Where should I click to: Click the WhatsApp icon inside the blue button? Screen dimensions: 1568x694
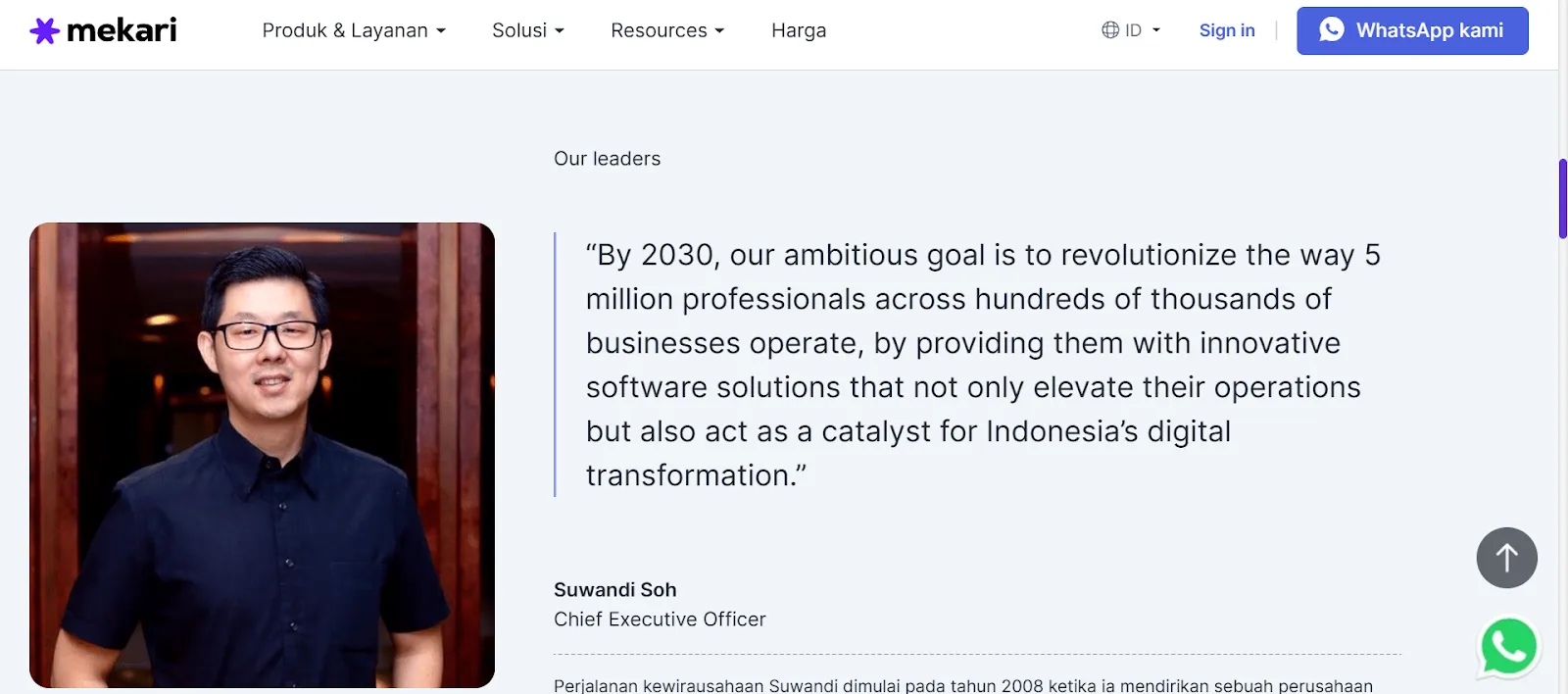pos(1330,29)
